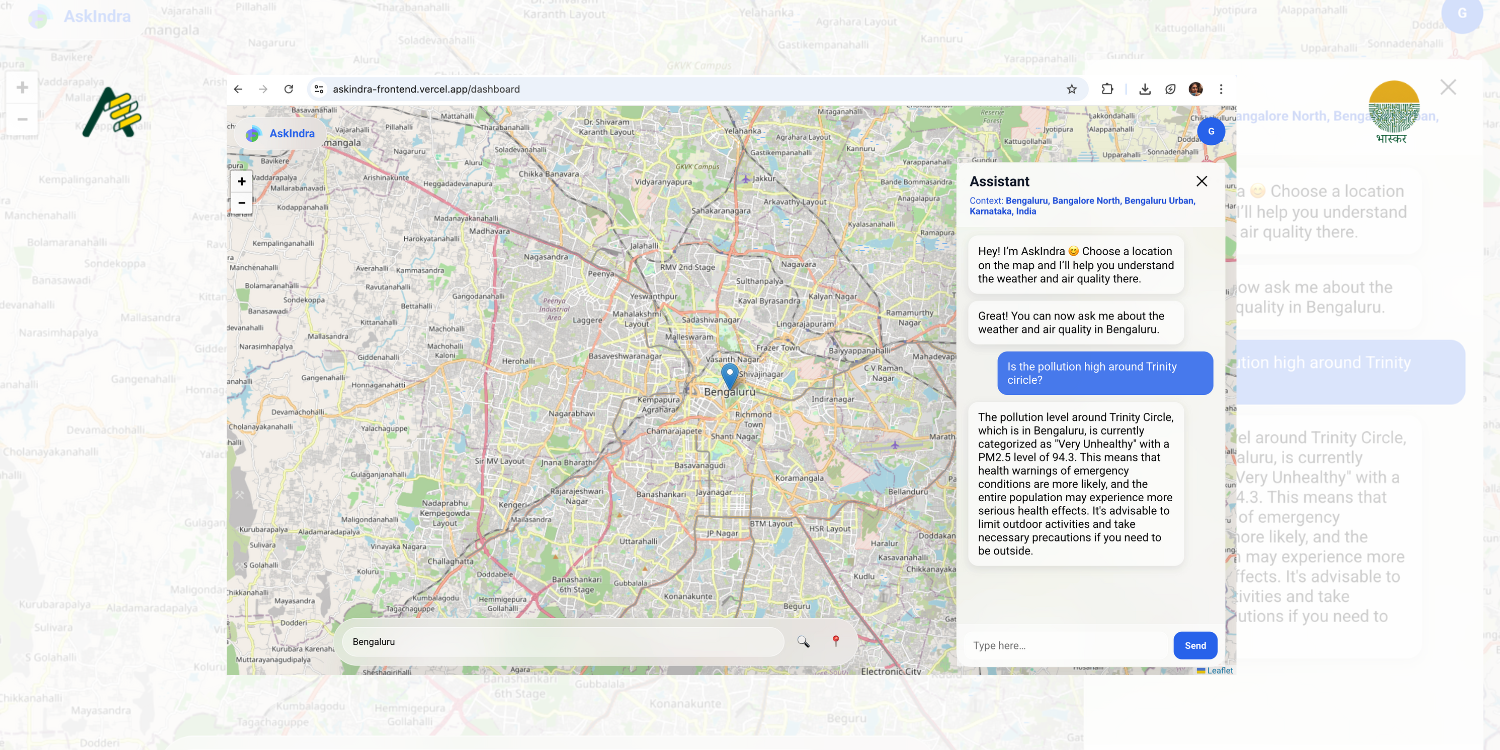Zoom in the map with plus button

point(241,181)
